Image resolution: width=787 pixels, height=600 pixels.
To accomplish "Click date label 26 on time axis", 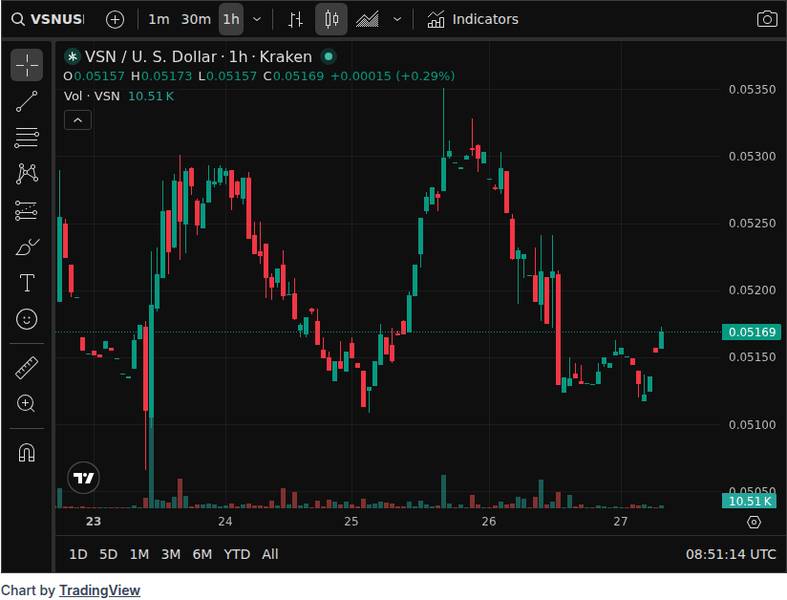I will tap(489, 521).
